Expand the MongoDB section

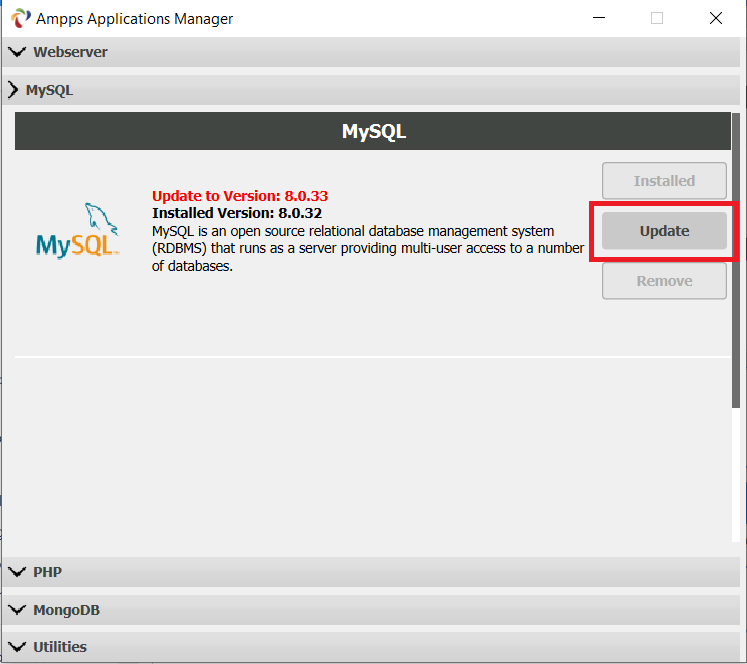pos(371,610)
